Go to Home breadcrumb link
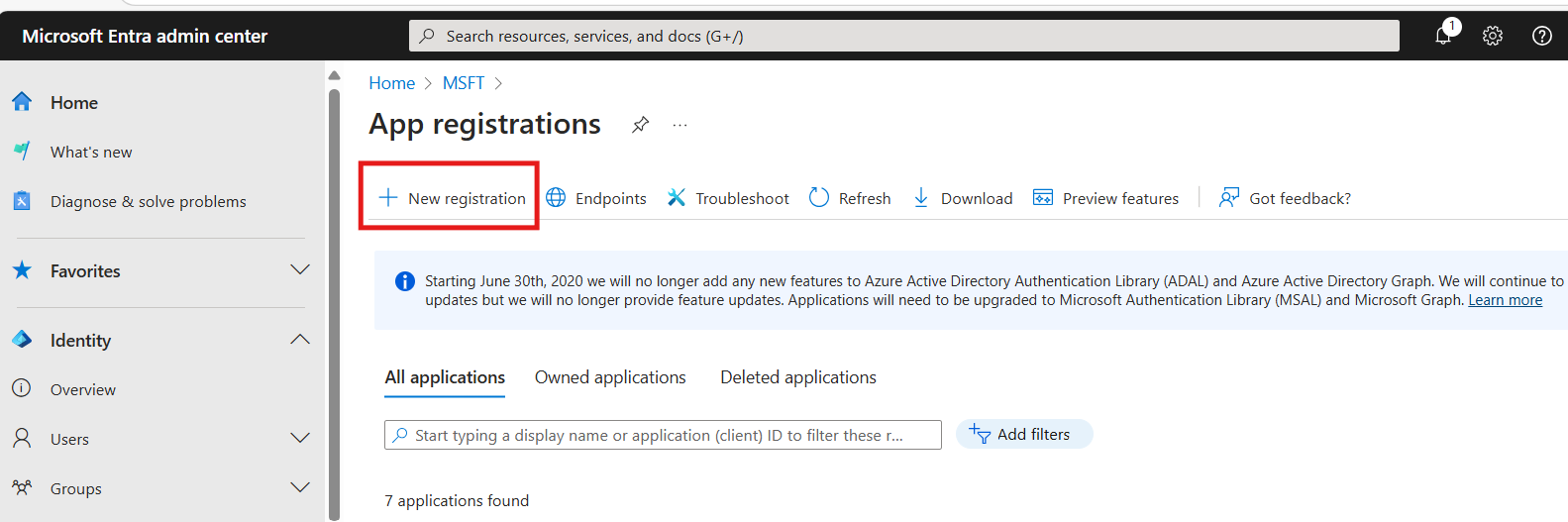Image resolution: width=1568 pixels, height=522 pixels. (391, 83)
